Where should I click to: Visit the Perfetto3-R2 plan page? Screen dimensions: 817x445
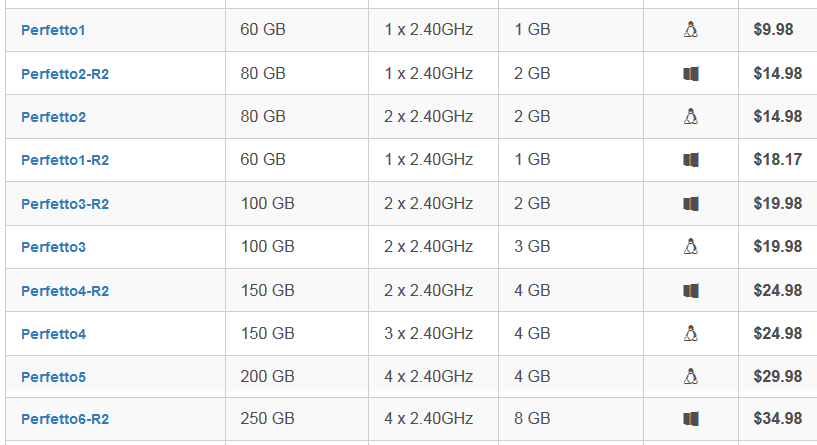coord(65,204)
